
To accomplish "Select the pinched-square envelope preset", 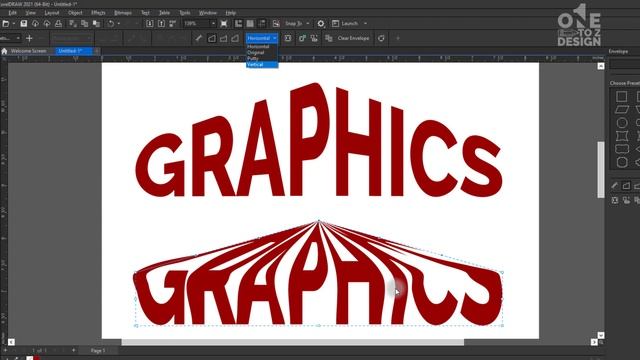I will point(622,136).
